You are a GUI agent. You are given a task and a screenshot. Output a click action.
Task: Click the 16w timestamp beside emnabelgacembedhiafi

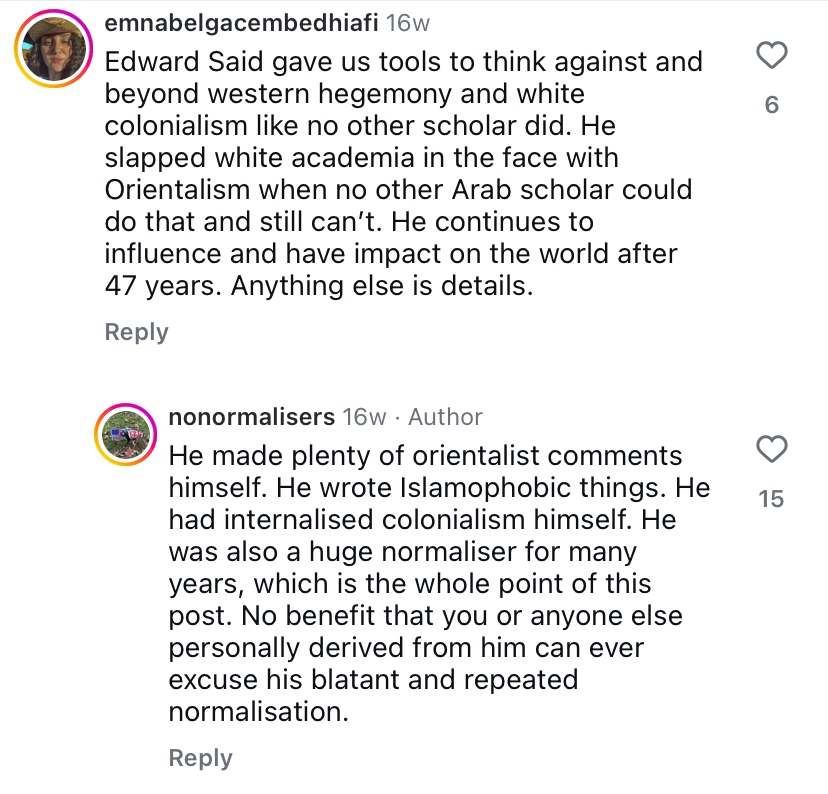point(408,22)
